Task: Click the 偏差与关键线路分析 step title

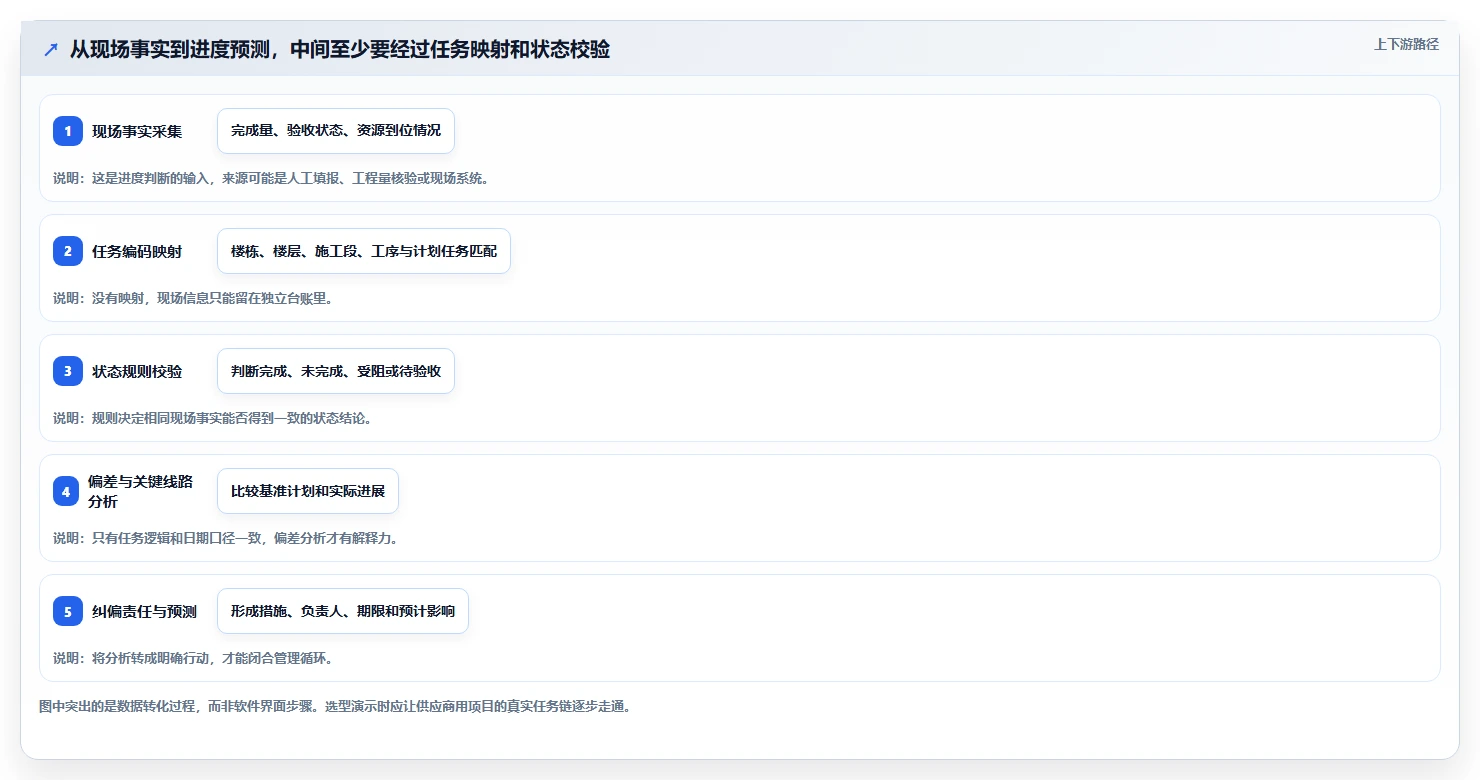Action: [x=140, y=491]
